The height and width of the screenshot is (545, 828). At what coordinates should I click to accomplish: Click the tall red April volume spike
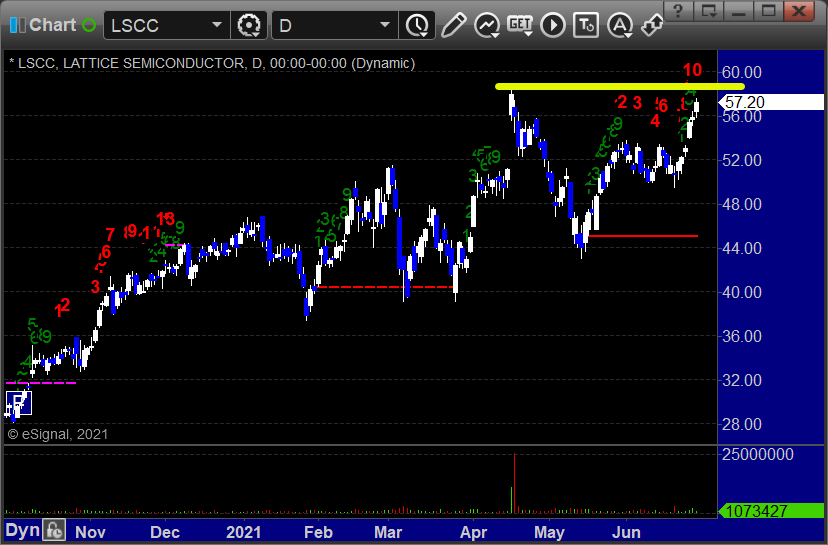[514, 483]
